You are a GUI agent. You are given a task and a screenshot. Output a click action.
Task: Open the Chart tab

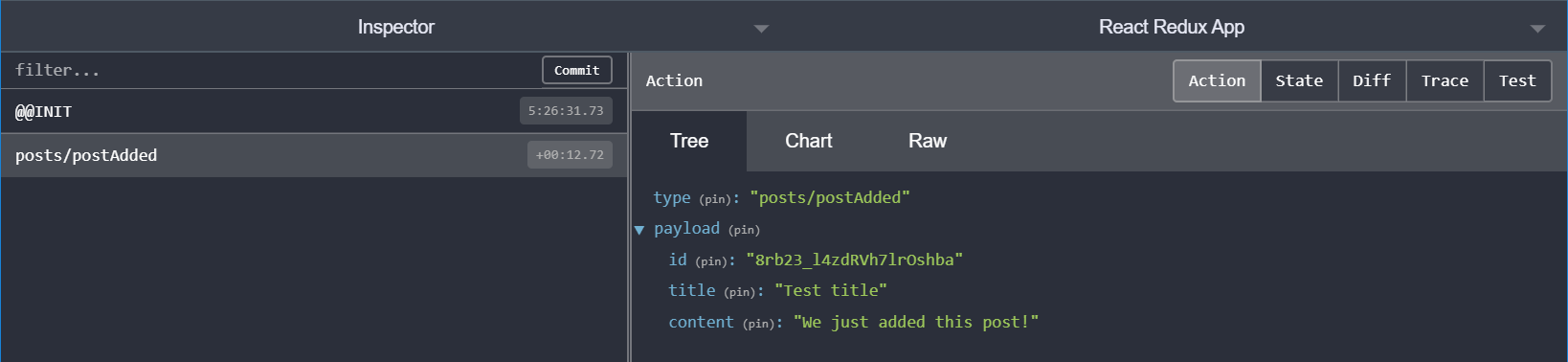click(x=809, y=141)
